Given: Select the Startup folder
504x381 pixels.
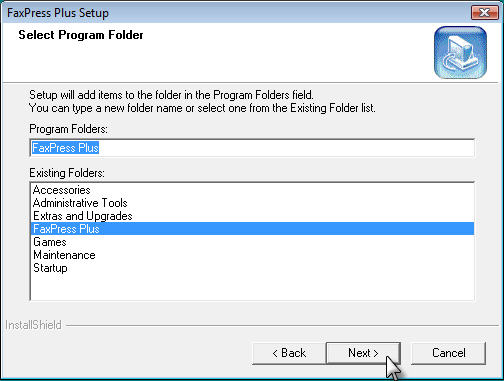Looking at the screenshot, I should click(50, 268).
